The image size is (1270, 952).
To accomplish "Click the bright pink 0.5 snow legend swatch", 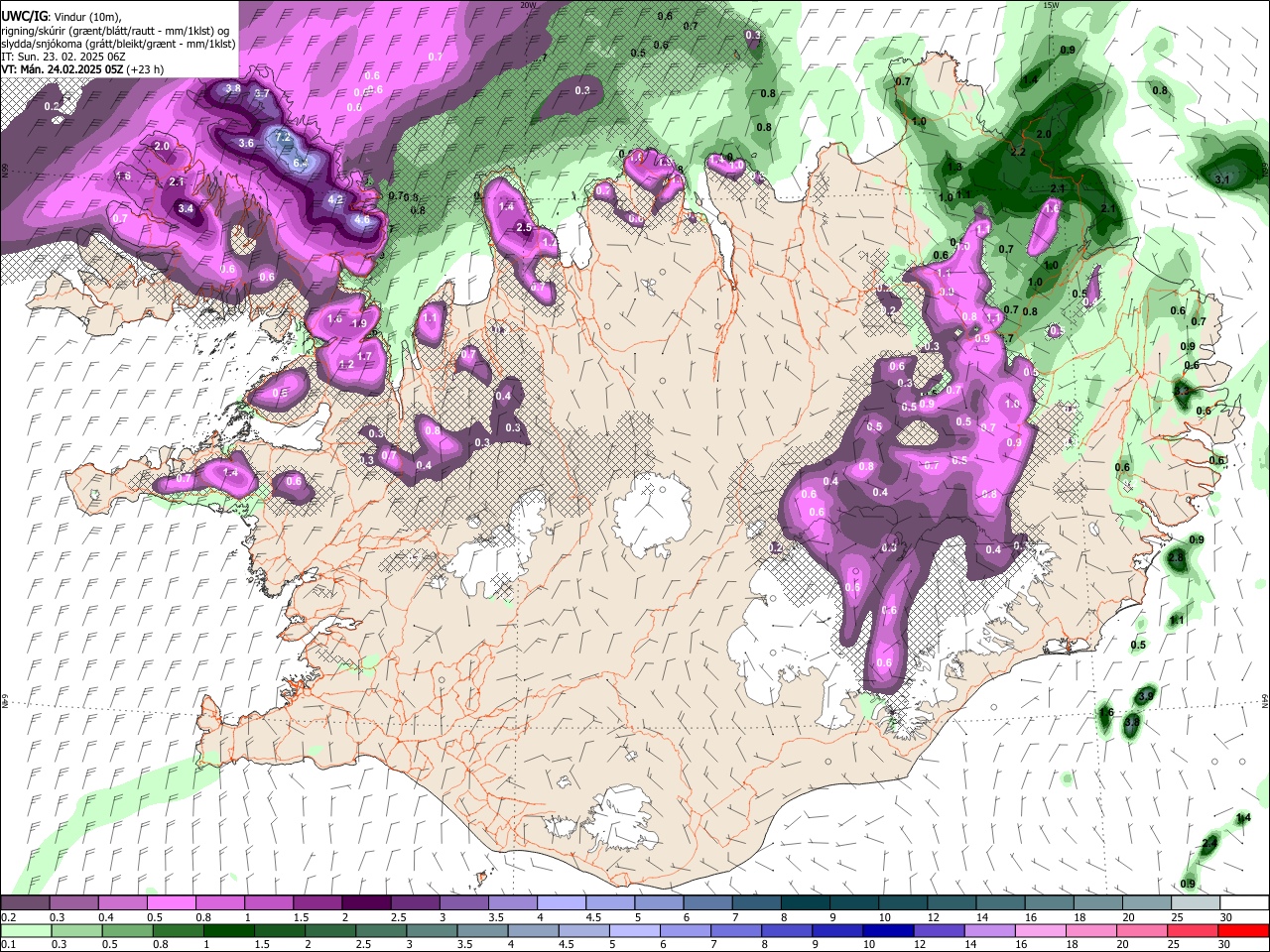I will pos(171,903).
